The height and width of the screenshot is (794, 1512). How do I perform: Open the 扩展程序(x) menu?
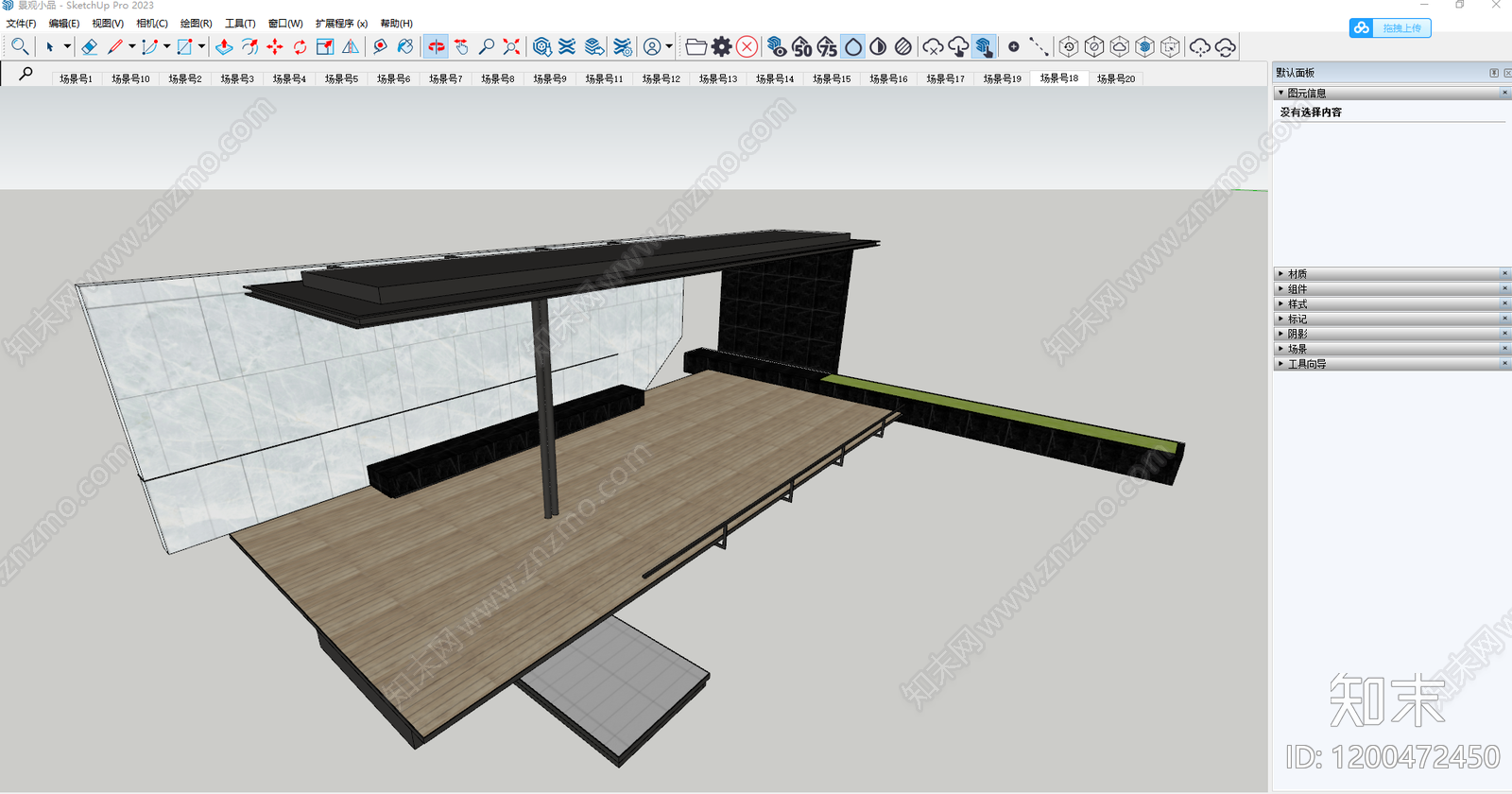click(341, 24)
